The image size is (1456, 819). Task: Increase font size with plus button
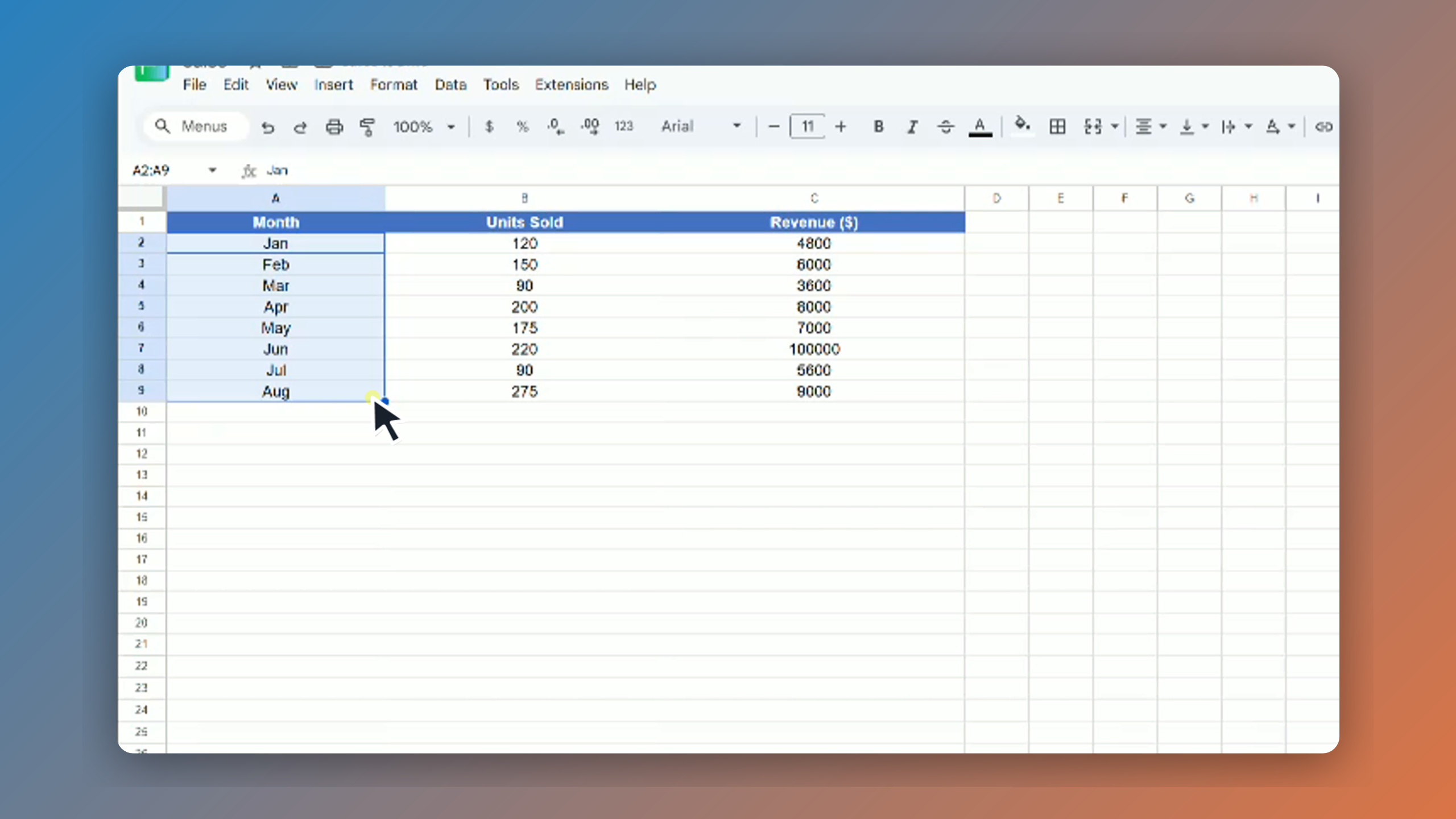841,126
